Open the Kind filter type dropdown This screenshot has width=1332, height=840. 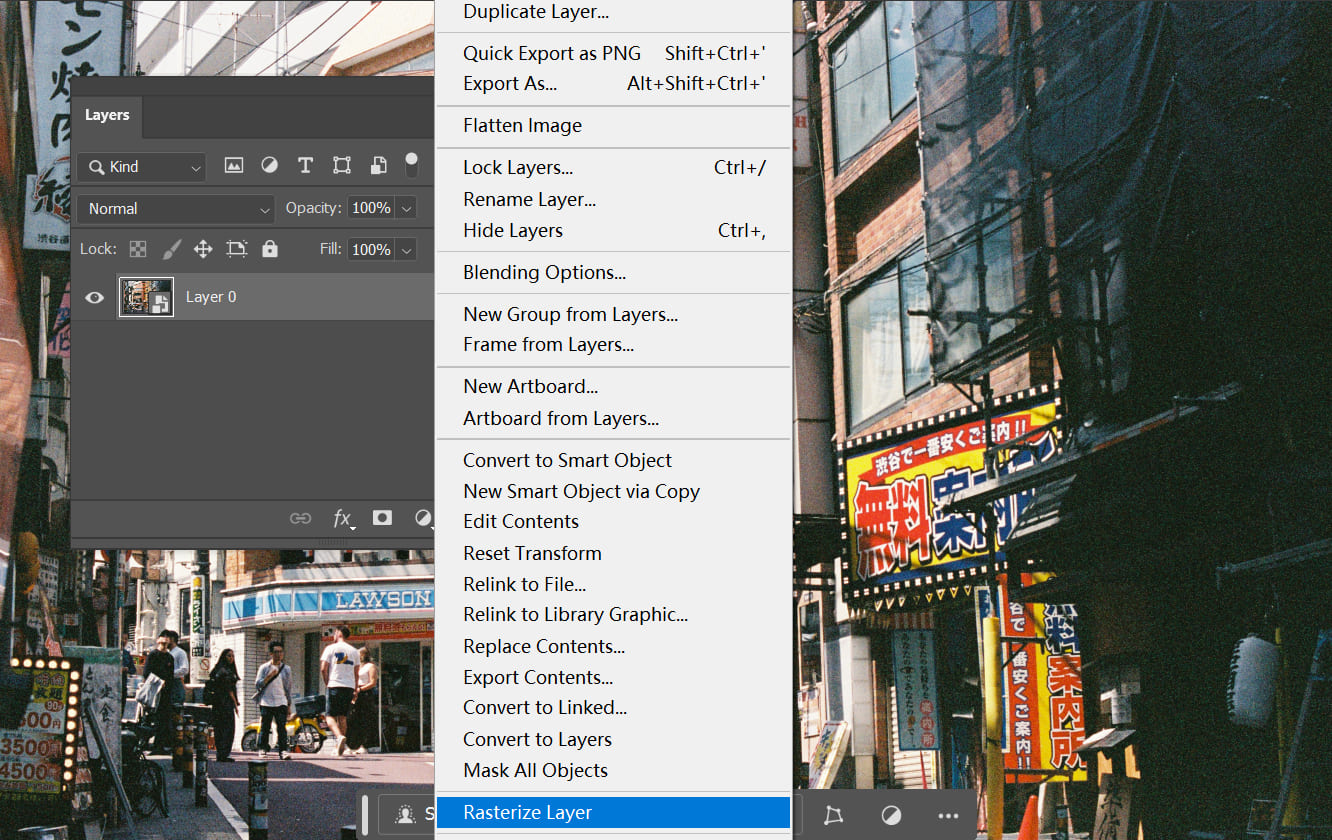click(141, 167)
